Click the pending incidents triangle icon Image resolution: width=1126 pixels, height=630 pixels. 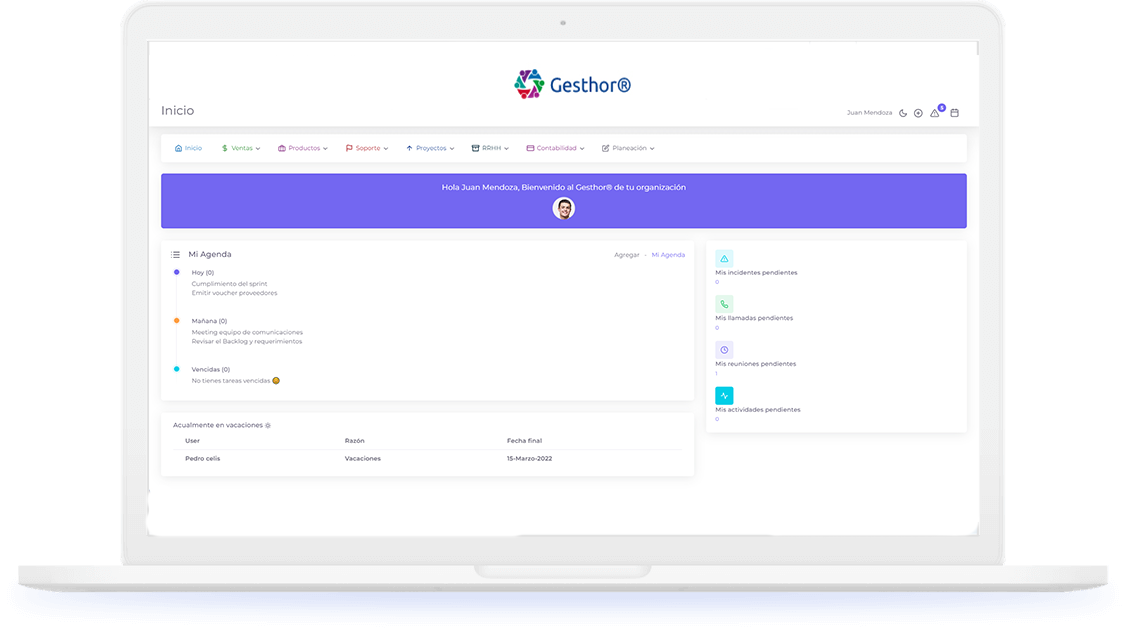coord(724,258)
